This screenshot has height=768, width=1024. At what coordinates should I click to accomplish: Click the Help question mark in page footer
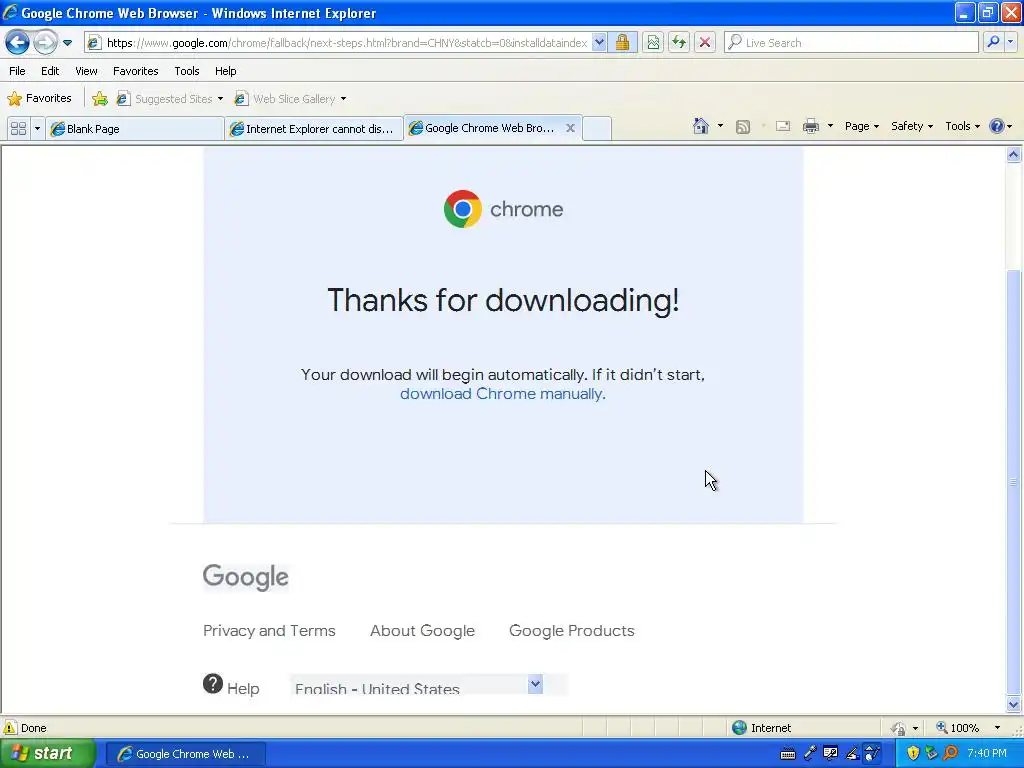(x=212, y=684)
